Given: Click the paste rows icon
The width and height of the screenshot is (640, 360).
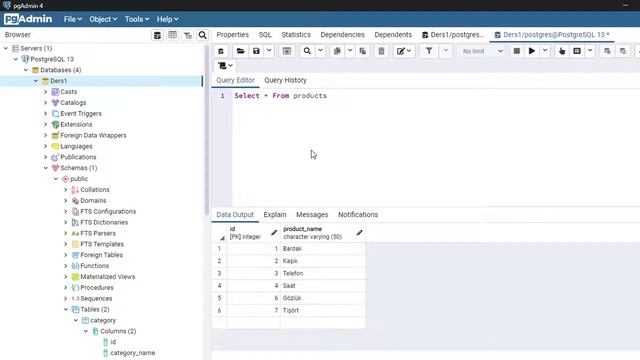Looking at the screenshot, I should [362, 51].
